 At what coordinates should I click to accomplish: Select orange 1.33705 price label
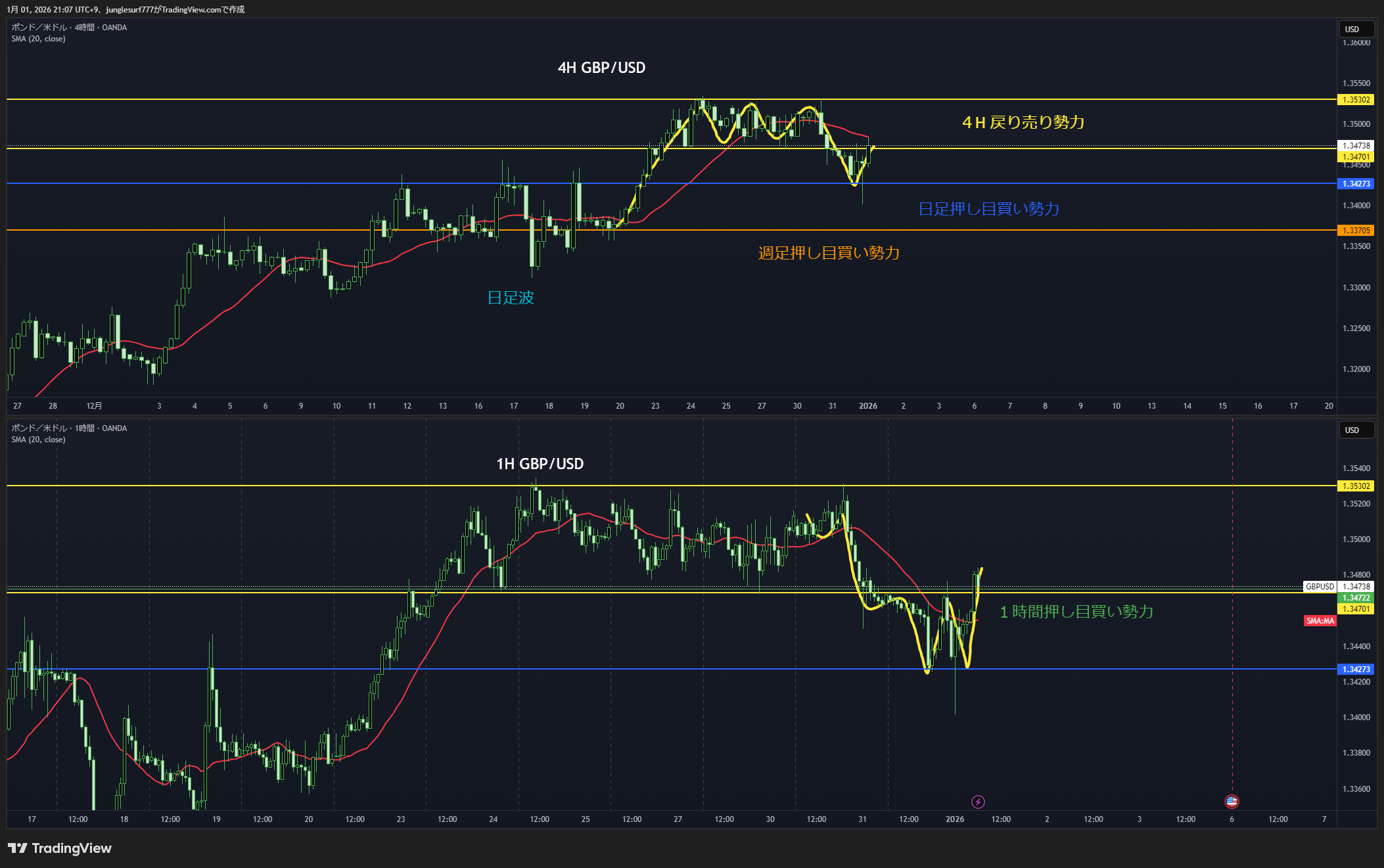[1356, 231]
